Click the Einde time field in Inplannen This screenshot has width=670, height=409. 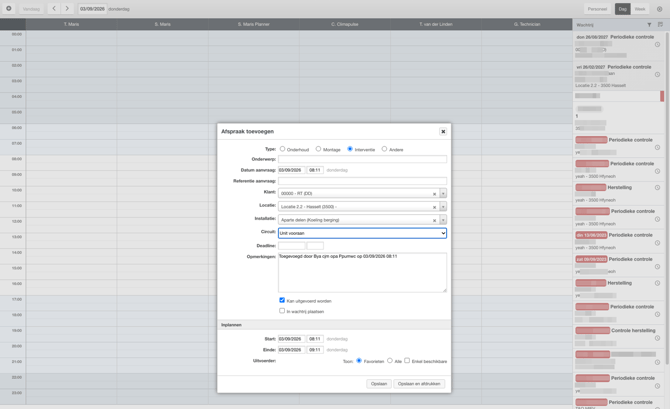[x=315, y=350]
